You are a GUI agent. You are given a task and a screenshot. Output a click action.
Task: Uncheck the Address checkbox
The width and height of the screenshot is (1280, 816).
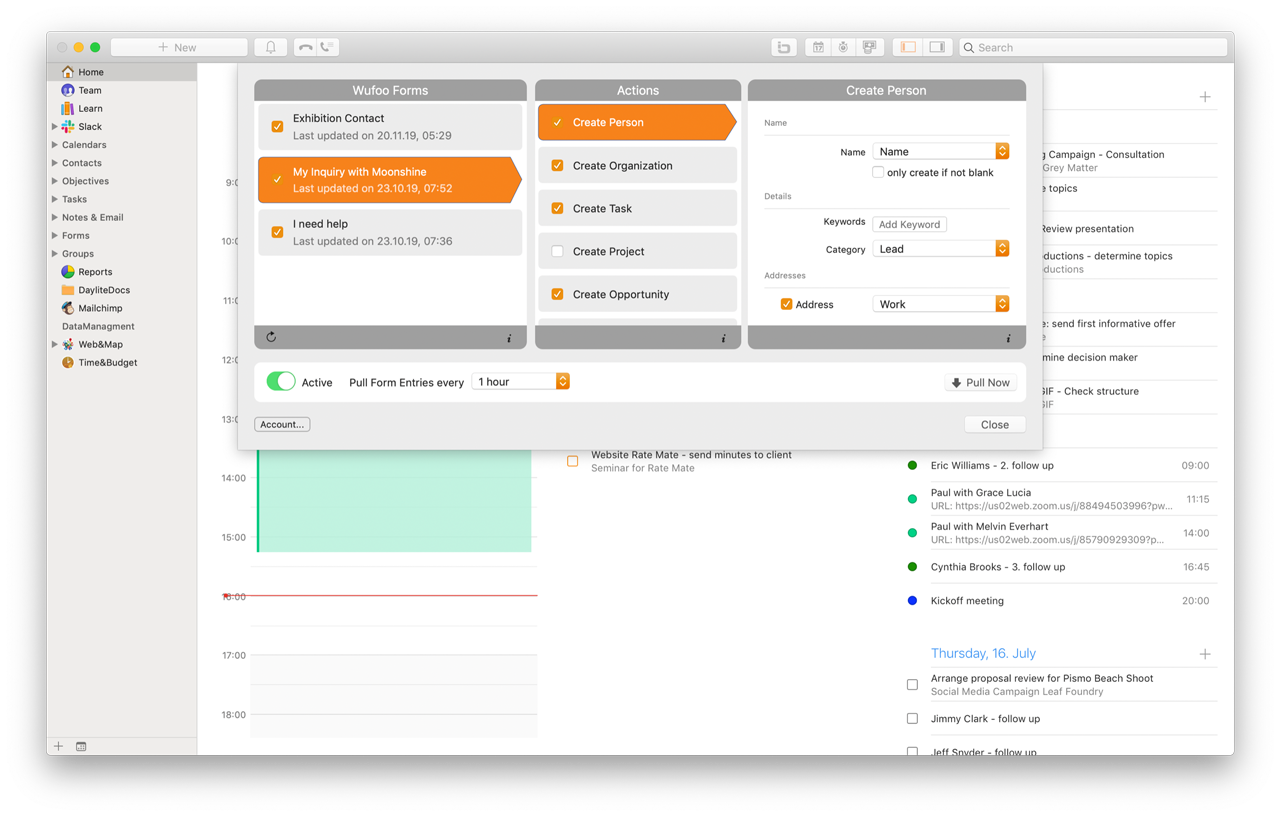coord(786,304)
